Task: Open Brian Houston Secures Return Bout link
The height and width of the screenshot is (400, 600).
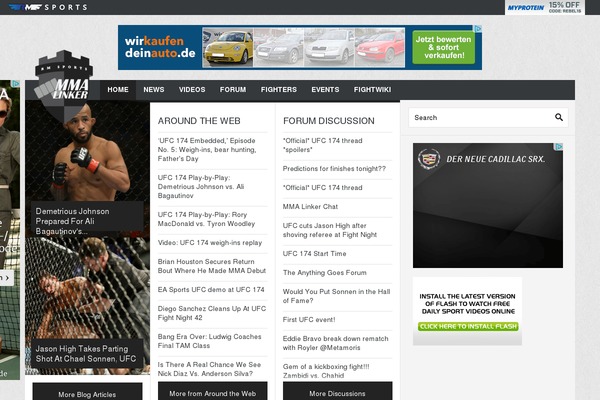Action: coord(212,266)
